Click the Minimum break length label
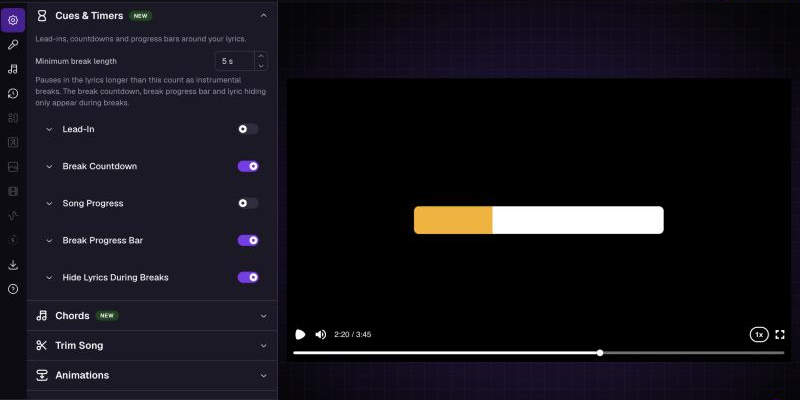 coord(76,61)
